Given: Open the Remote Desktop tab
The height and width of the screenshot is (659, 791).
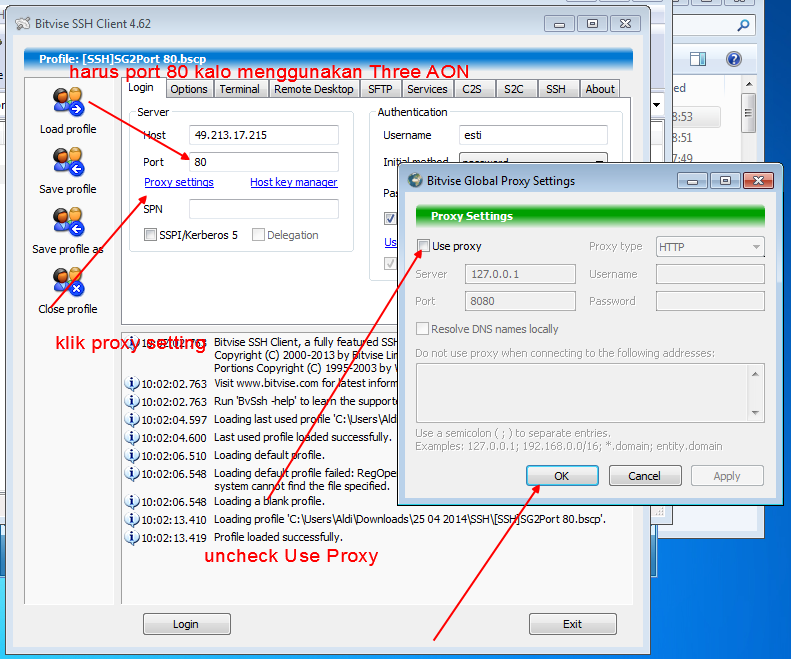Looking at the screenshot, I should click(x=314, y=89).
